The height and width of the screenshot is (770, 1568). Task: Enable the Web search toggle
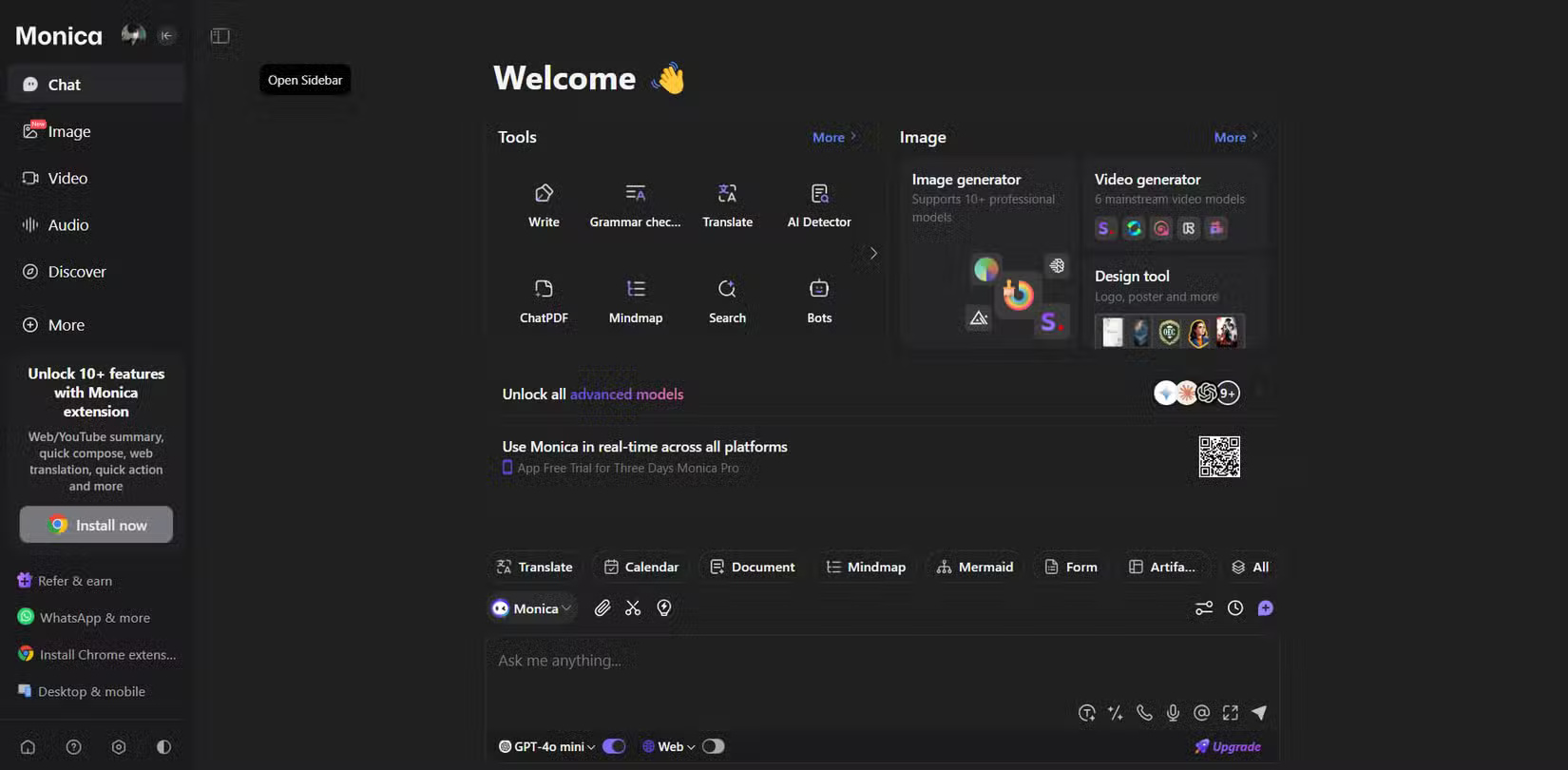tap(713, 746)
